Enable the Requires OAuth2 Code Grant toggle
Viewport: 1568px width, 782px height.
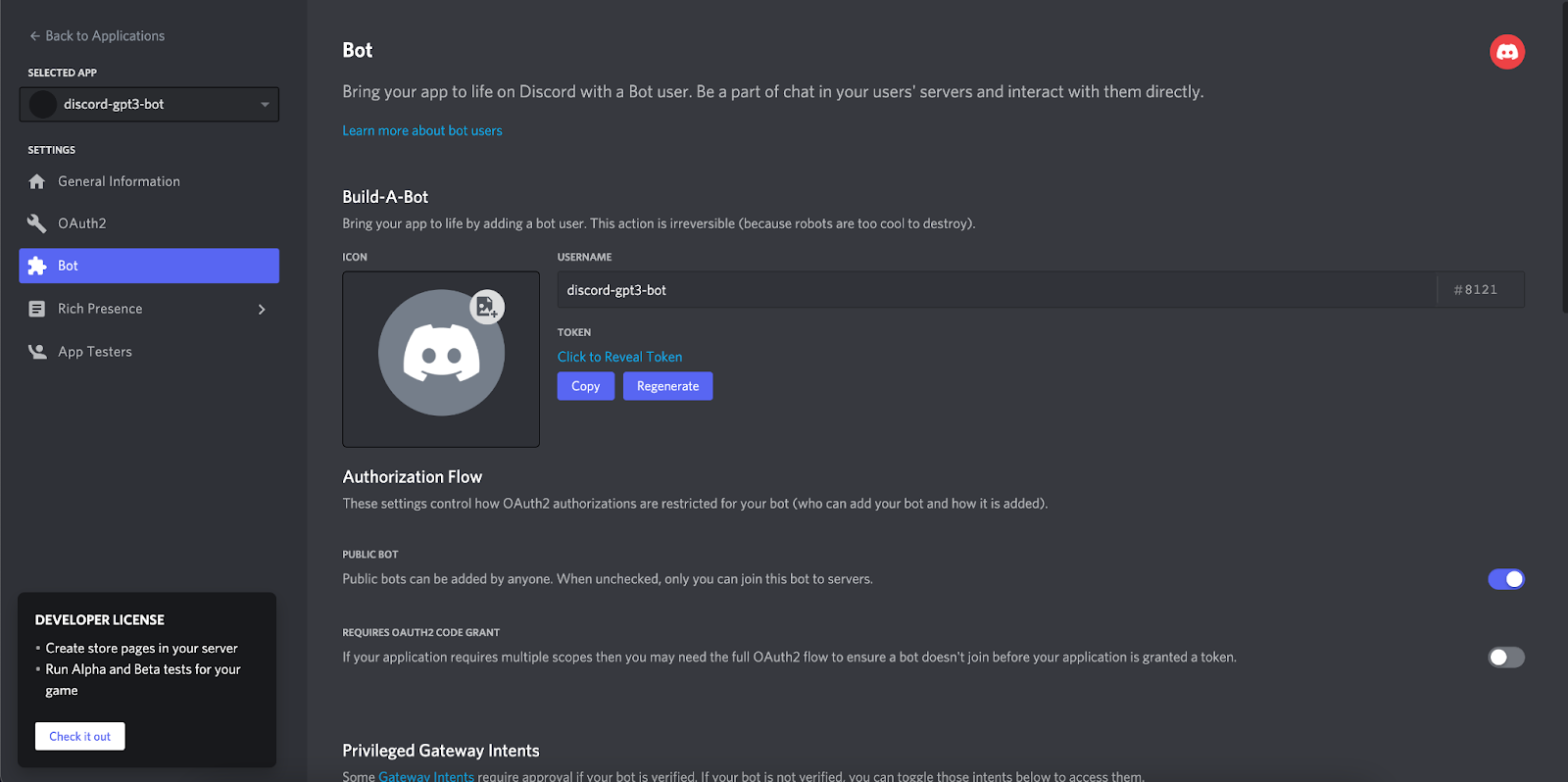(1506, 658)
